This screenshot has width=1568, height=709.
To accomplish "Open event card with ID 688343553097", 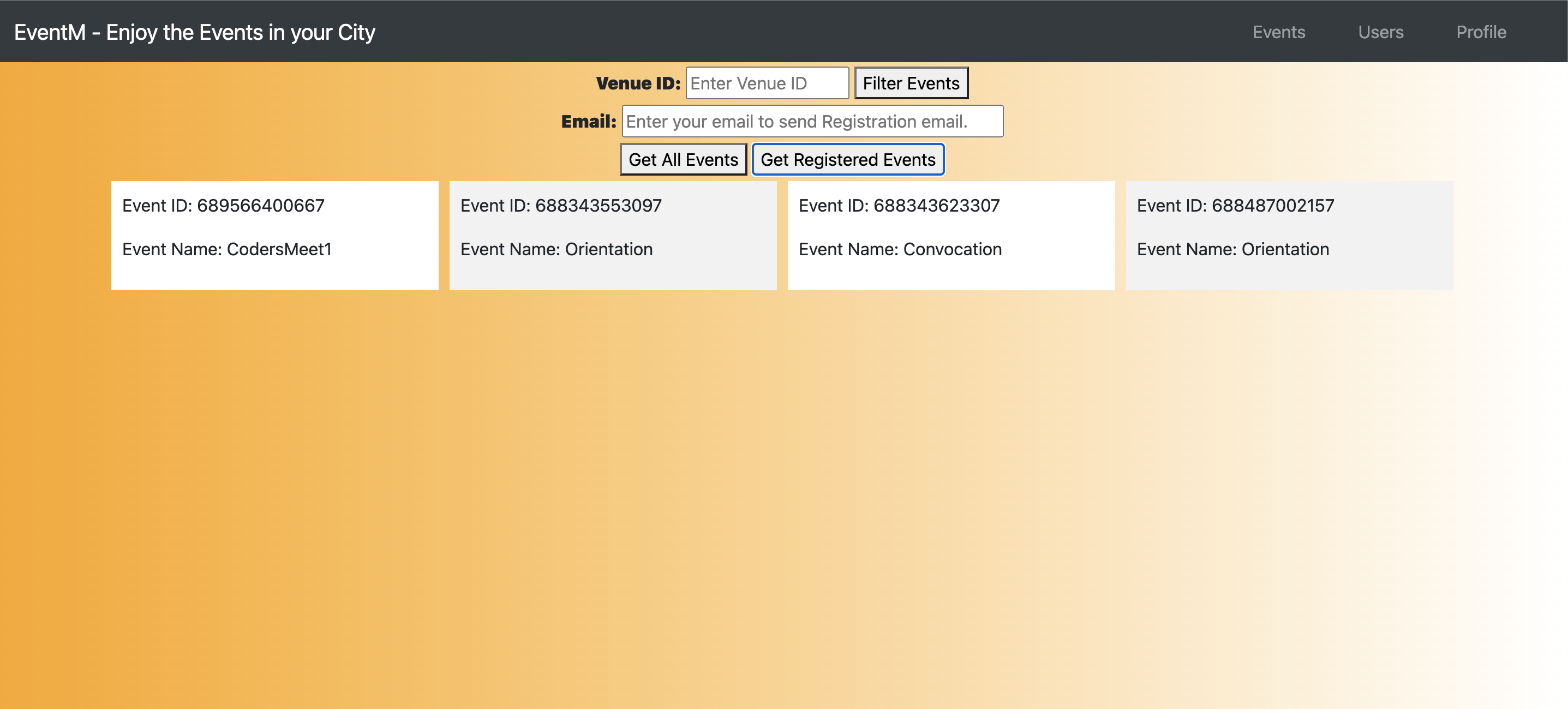I will [x=612, y=235].
